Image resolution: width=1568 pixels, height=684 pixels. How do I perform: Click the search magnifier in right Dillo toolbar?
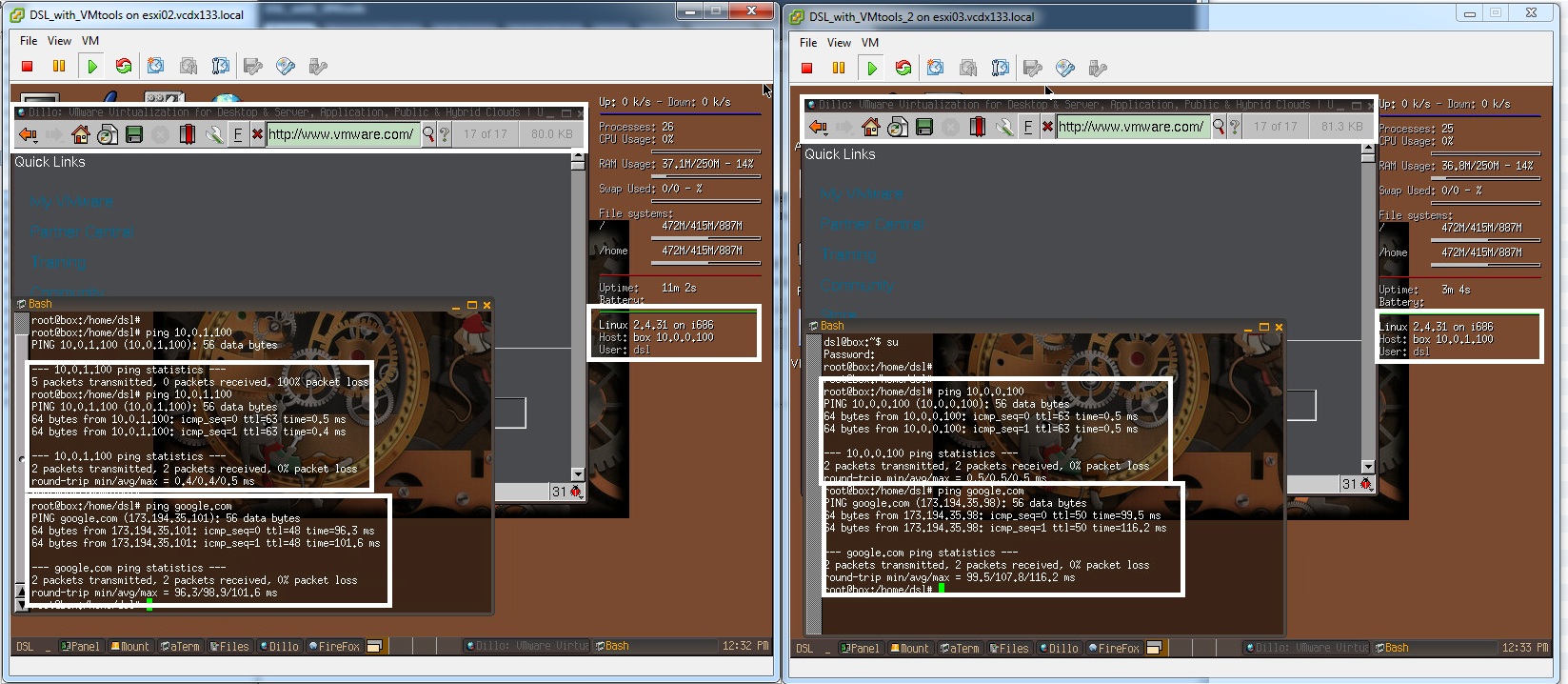[x=1218, y=127]
